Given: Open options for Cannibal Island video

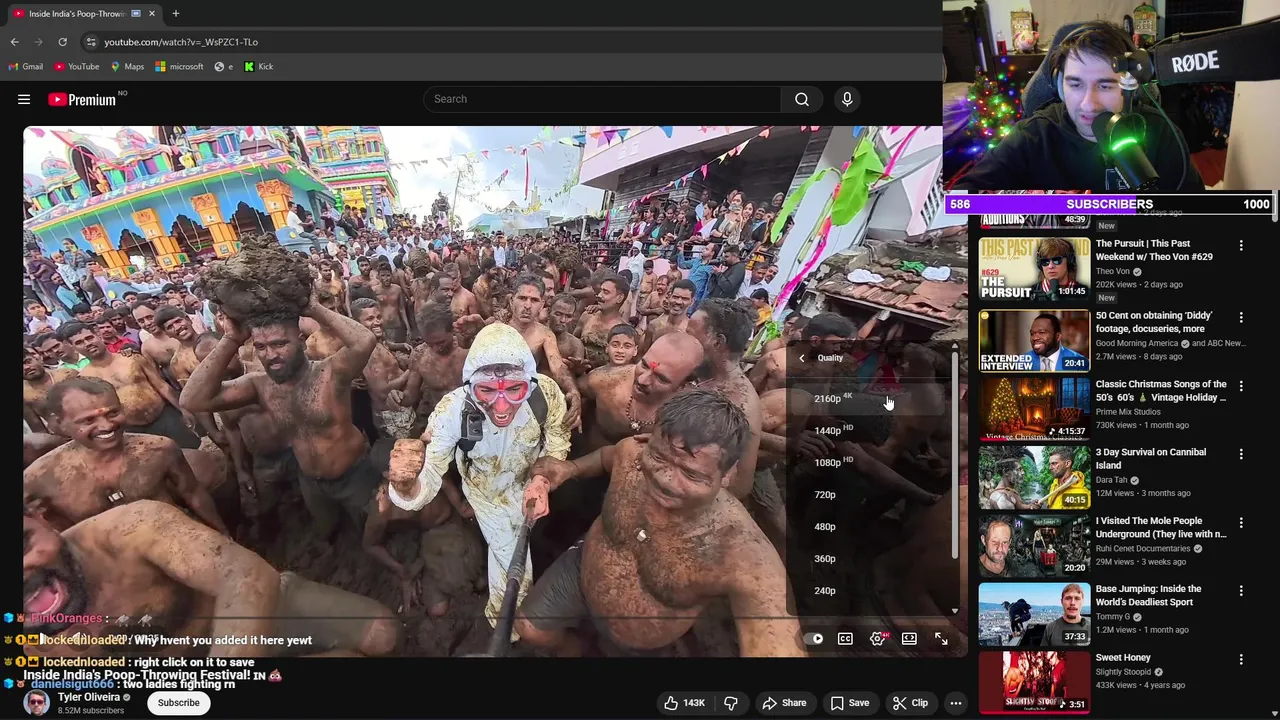Looking at the screenshot, I should point(1241,454).
